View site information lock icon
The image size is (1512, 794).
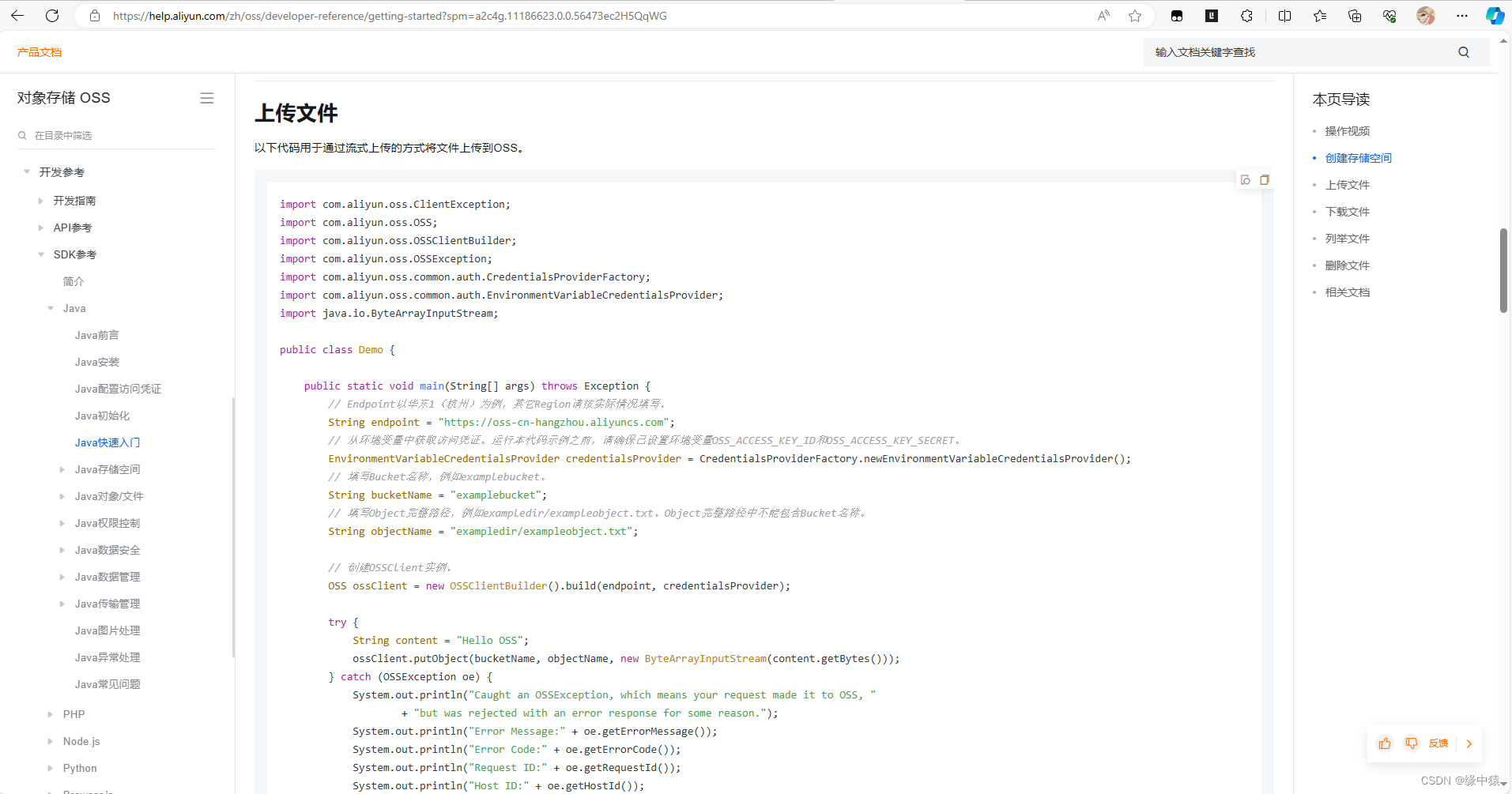[95, 16]
